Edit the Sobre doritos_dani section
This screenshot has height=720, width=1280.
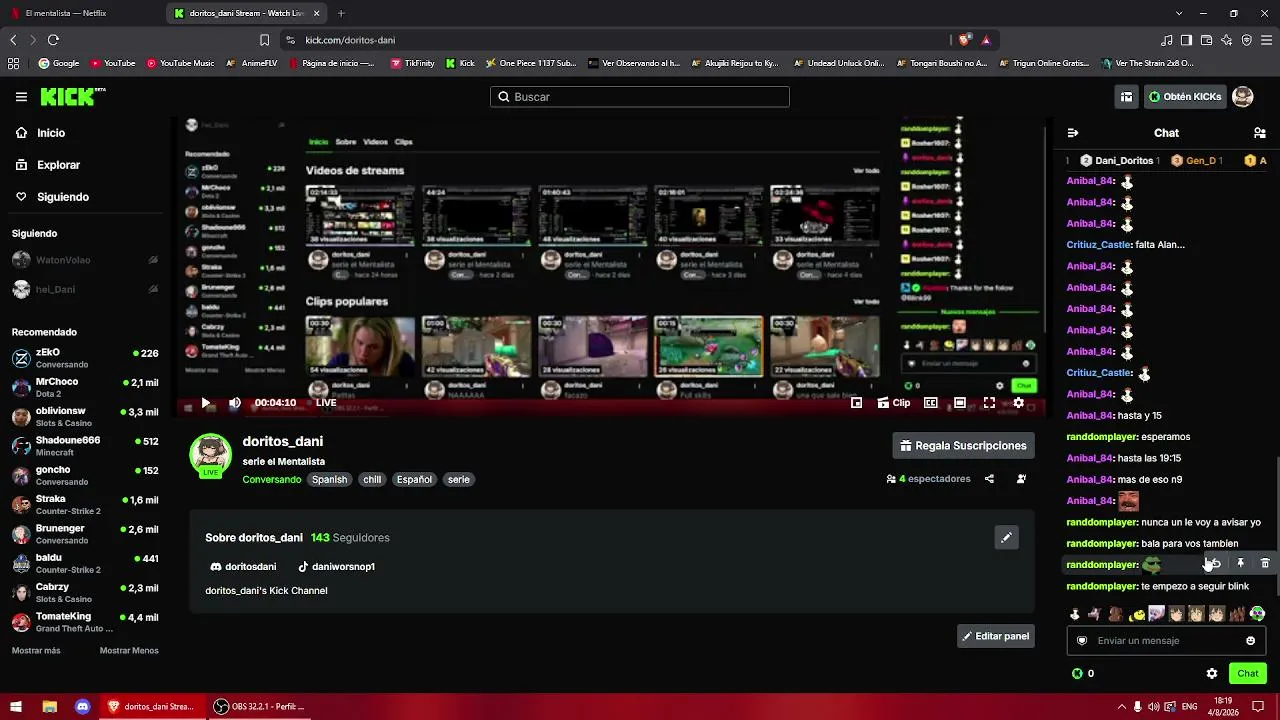click(x=1006, y=538)
